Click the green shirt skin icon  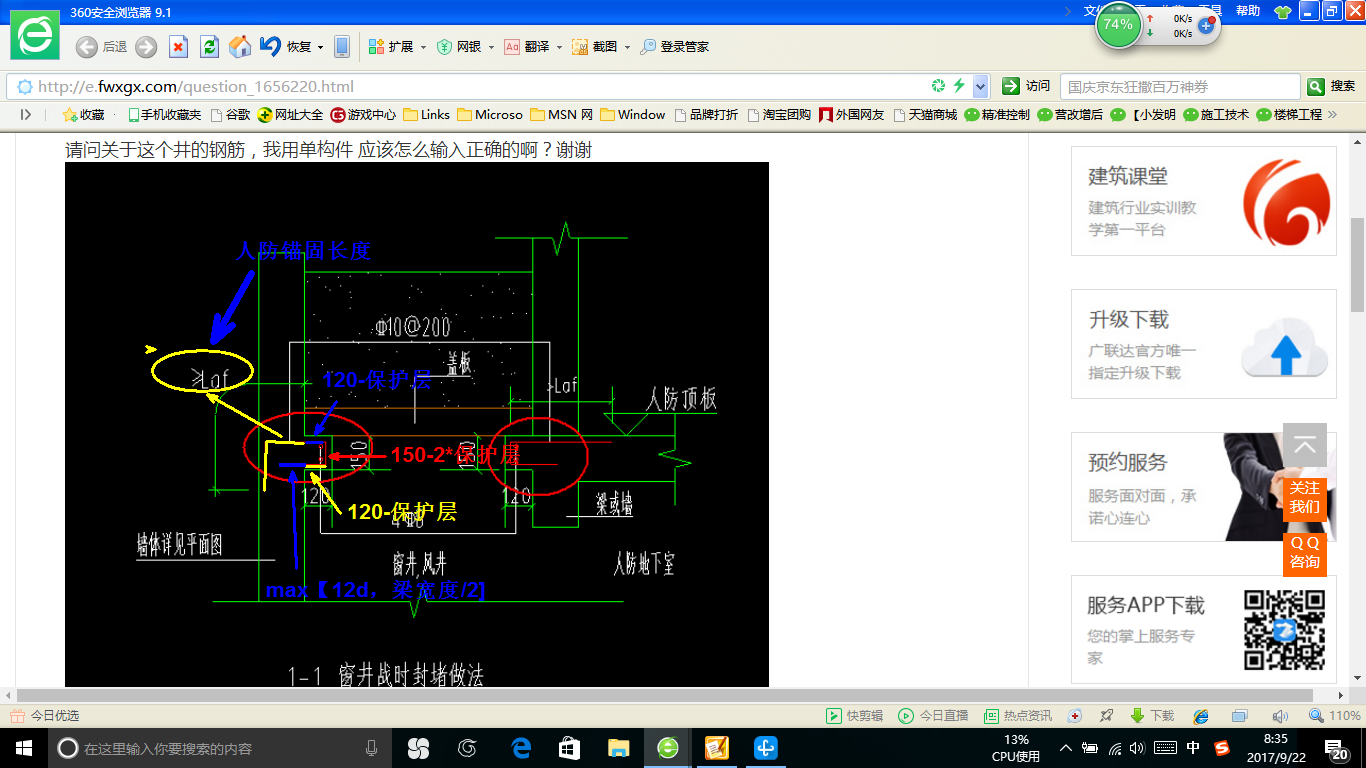point(1283,12)
